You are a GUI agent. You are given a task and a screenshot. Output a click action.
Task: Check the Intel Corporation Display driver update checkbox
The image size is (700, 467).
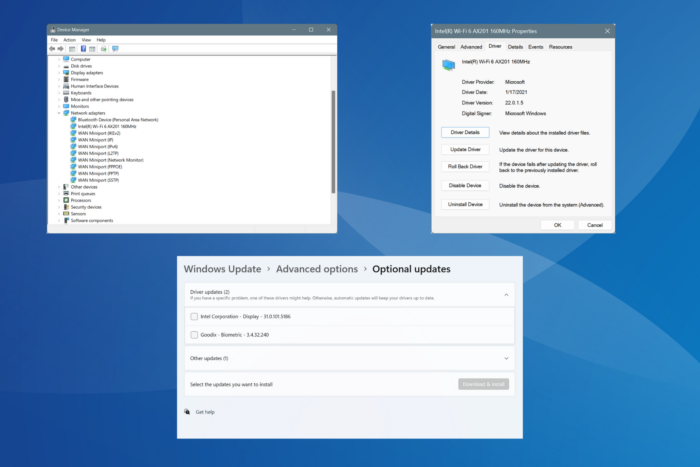194,317
